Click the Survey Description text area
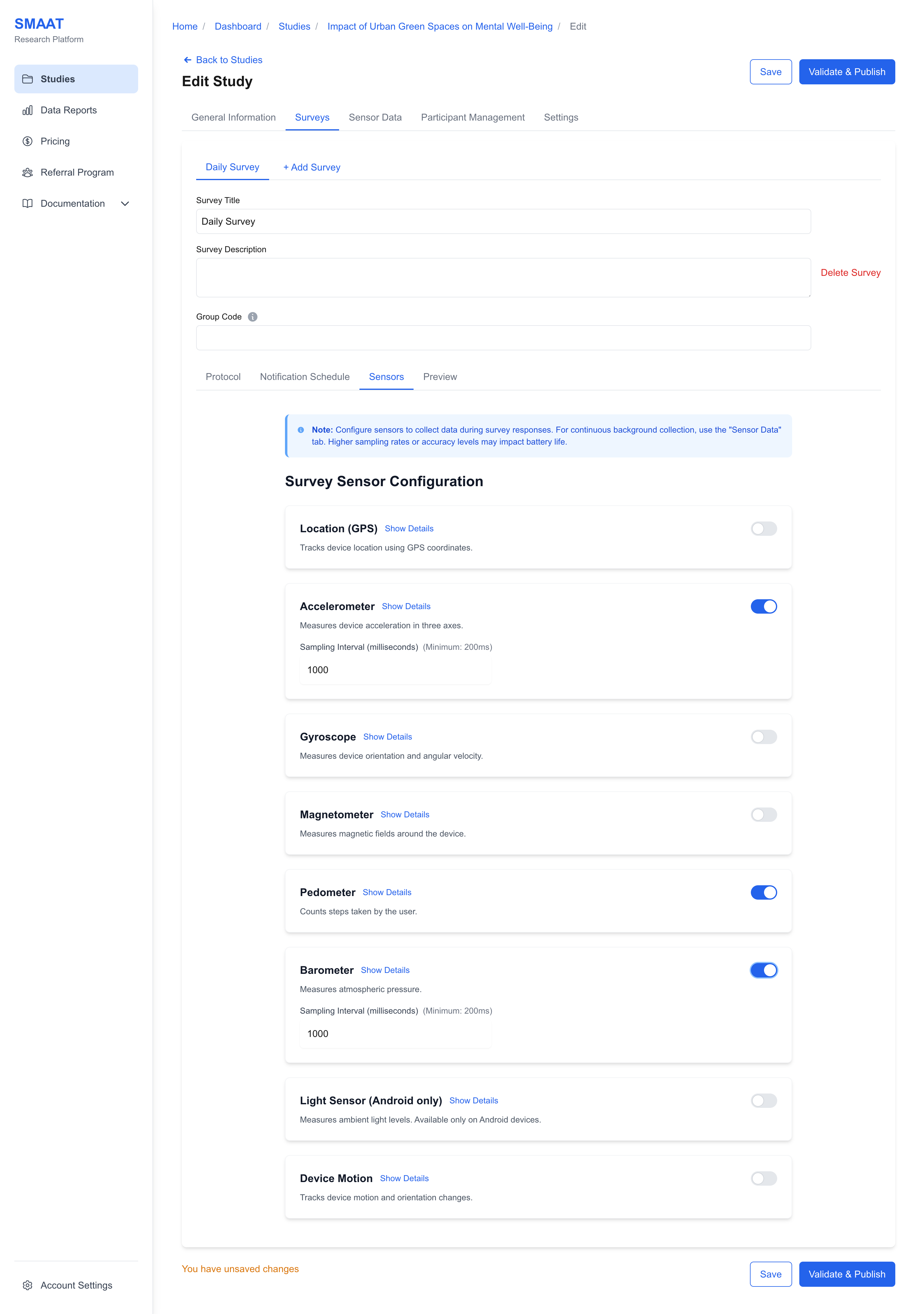Screen dimensions: 924x1314 click(x=503, y=278)
